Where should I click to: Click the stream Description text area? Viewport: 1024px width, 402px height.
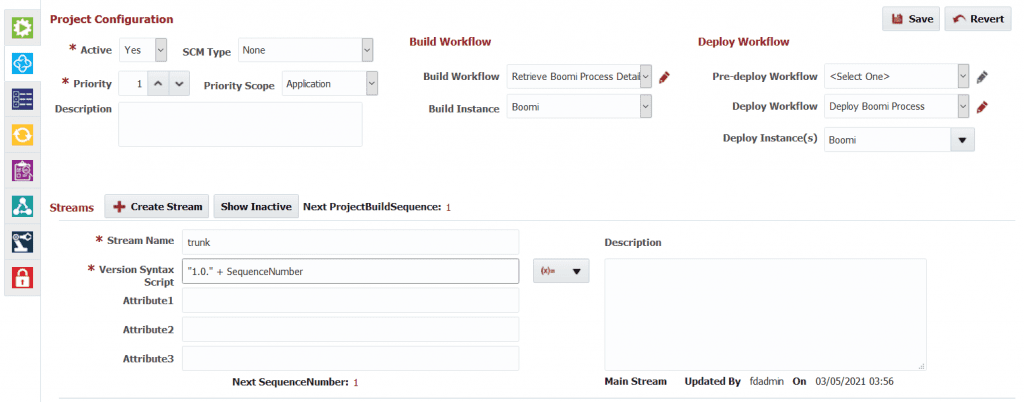coord(765,315)
